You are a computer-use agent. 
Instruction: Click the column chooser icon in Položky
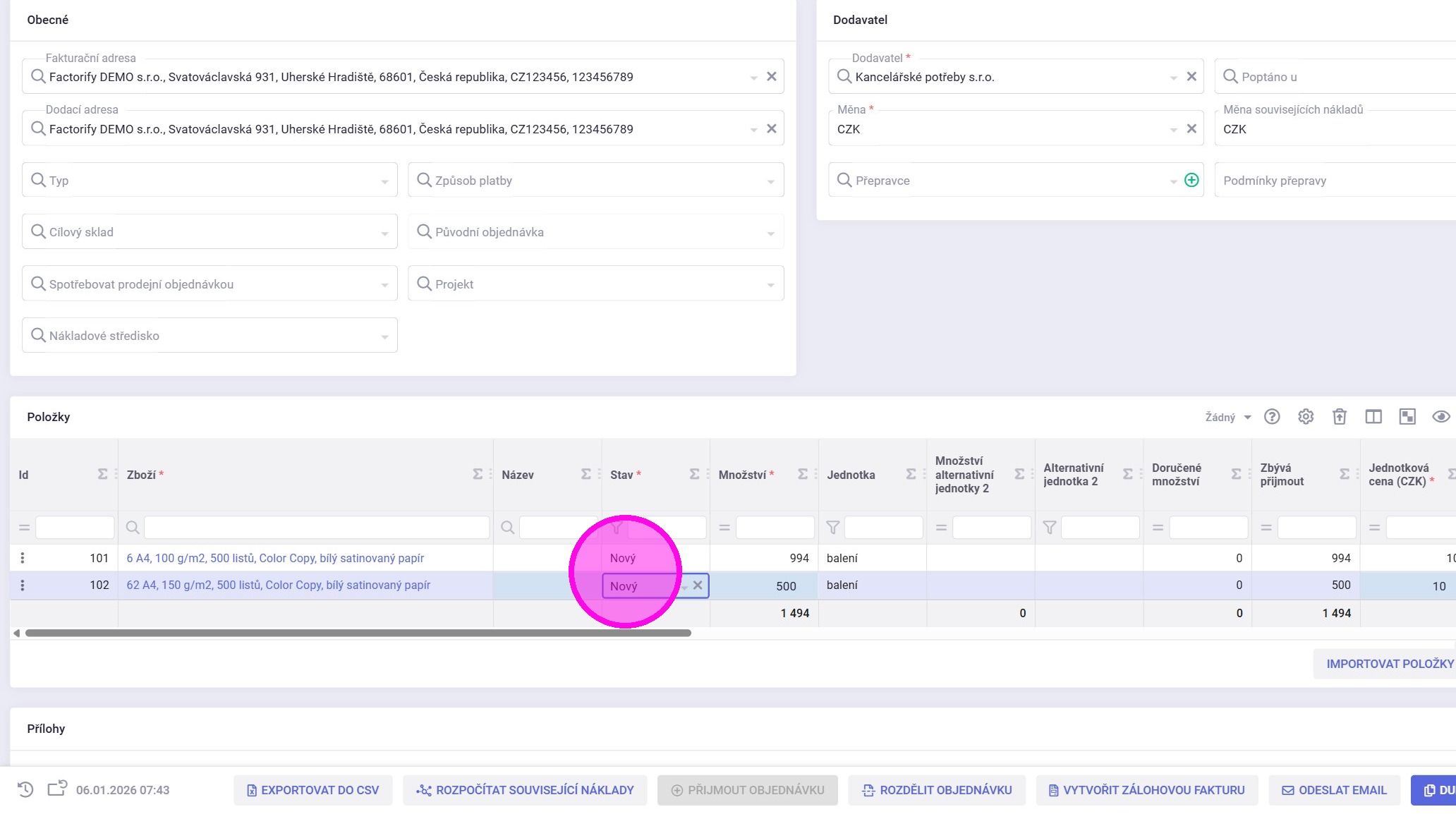(1373, 417)
